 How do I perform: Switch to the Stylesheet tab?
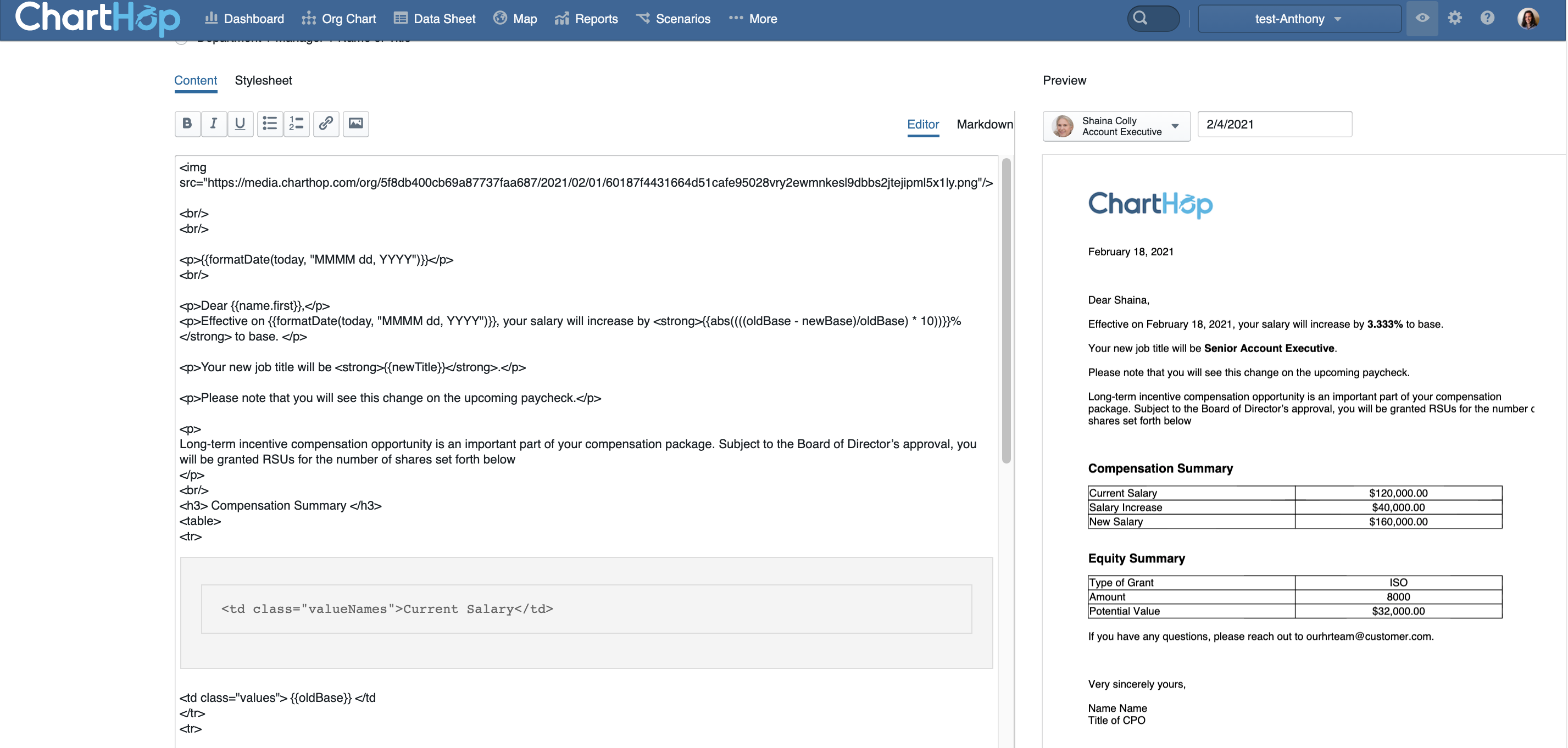pyautogui.click(x=263, y=80)
